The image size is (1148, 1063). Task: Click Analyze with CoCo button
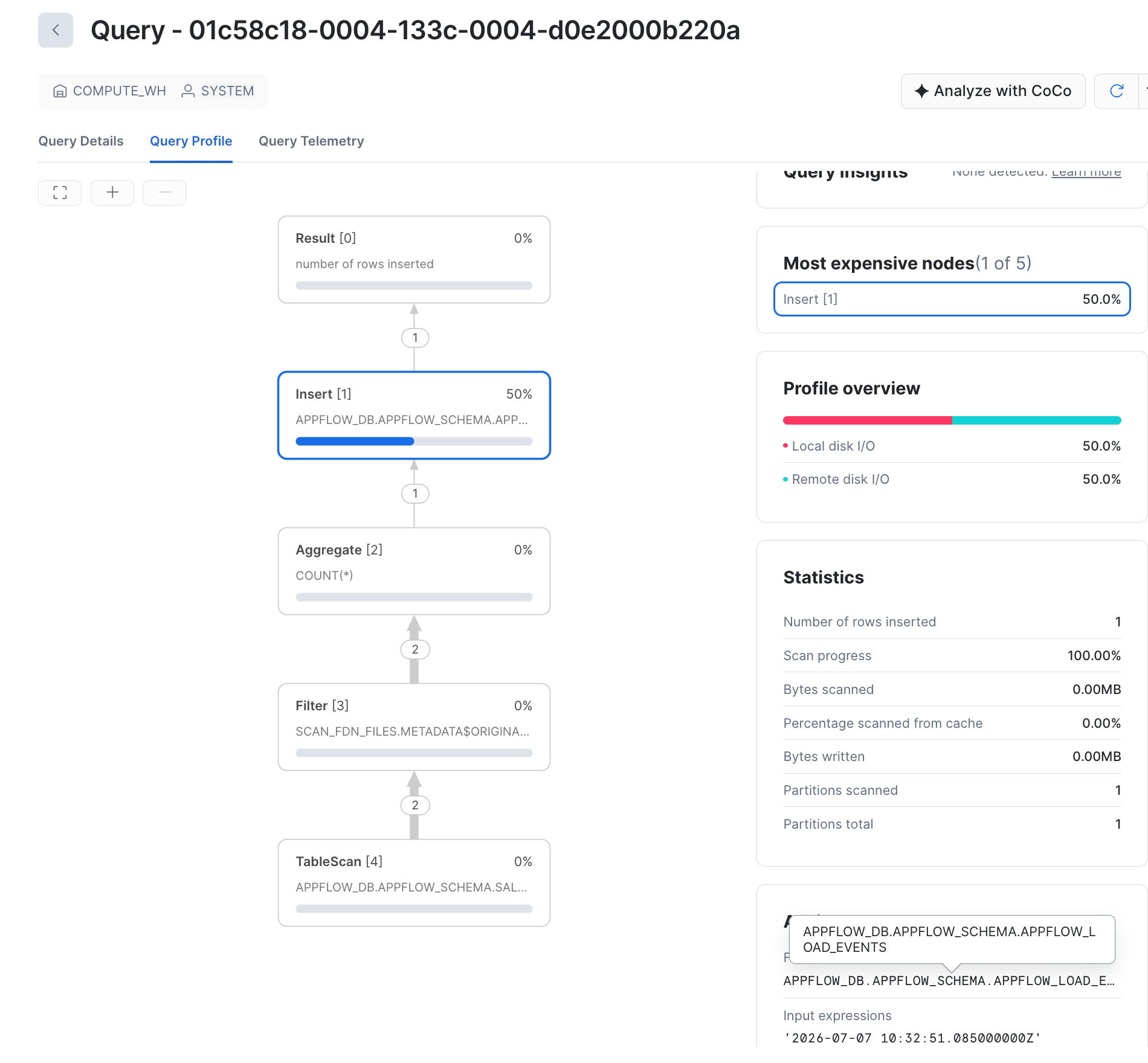coord(993,91)
